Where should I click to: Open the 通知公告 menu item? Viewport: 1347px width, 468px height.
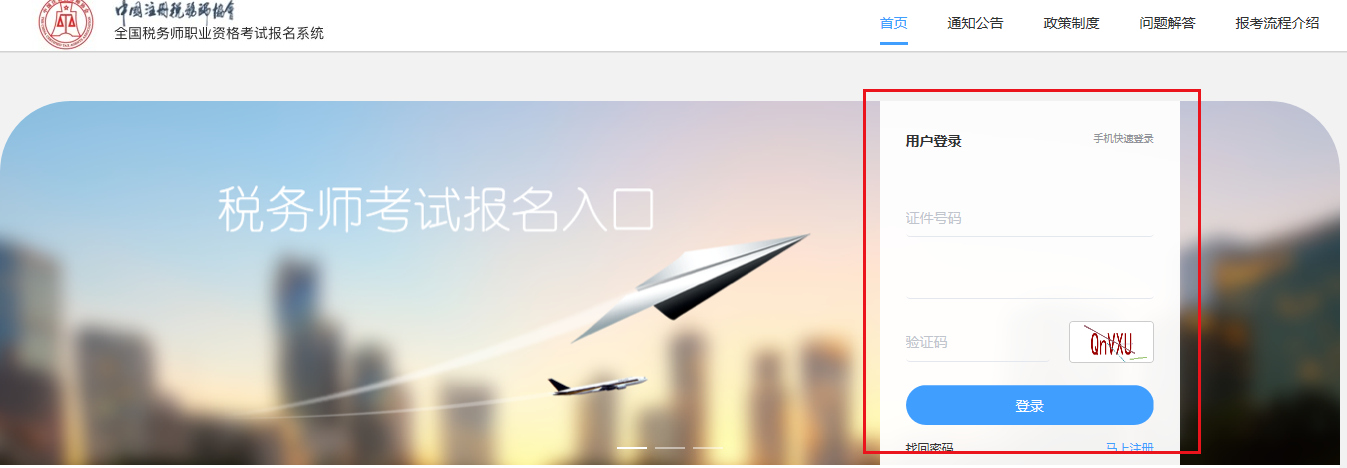coord(975,23)
